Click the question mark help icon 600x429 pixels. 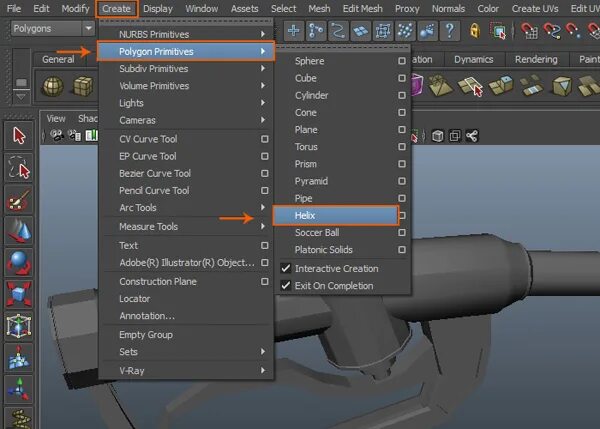(450, 31)
